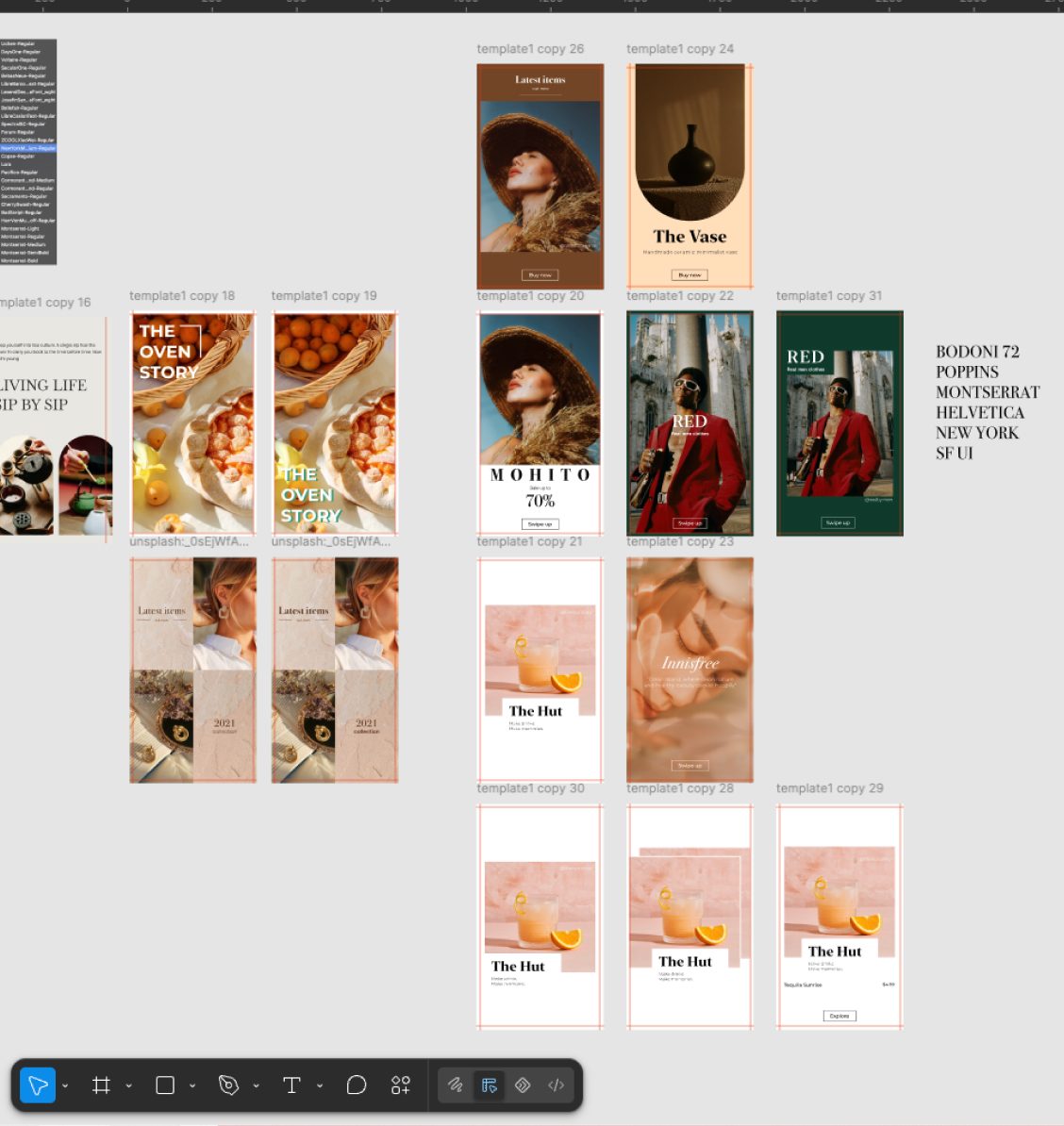Click Swipe up button in Innisfree frame
The image size is (1064, 1126).
[690, 766]
